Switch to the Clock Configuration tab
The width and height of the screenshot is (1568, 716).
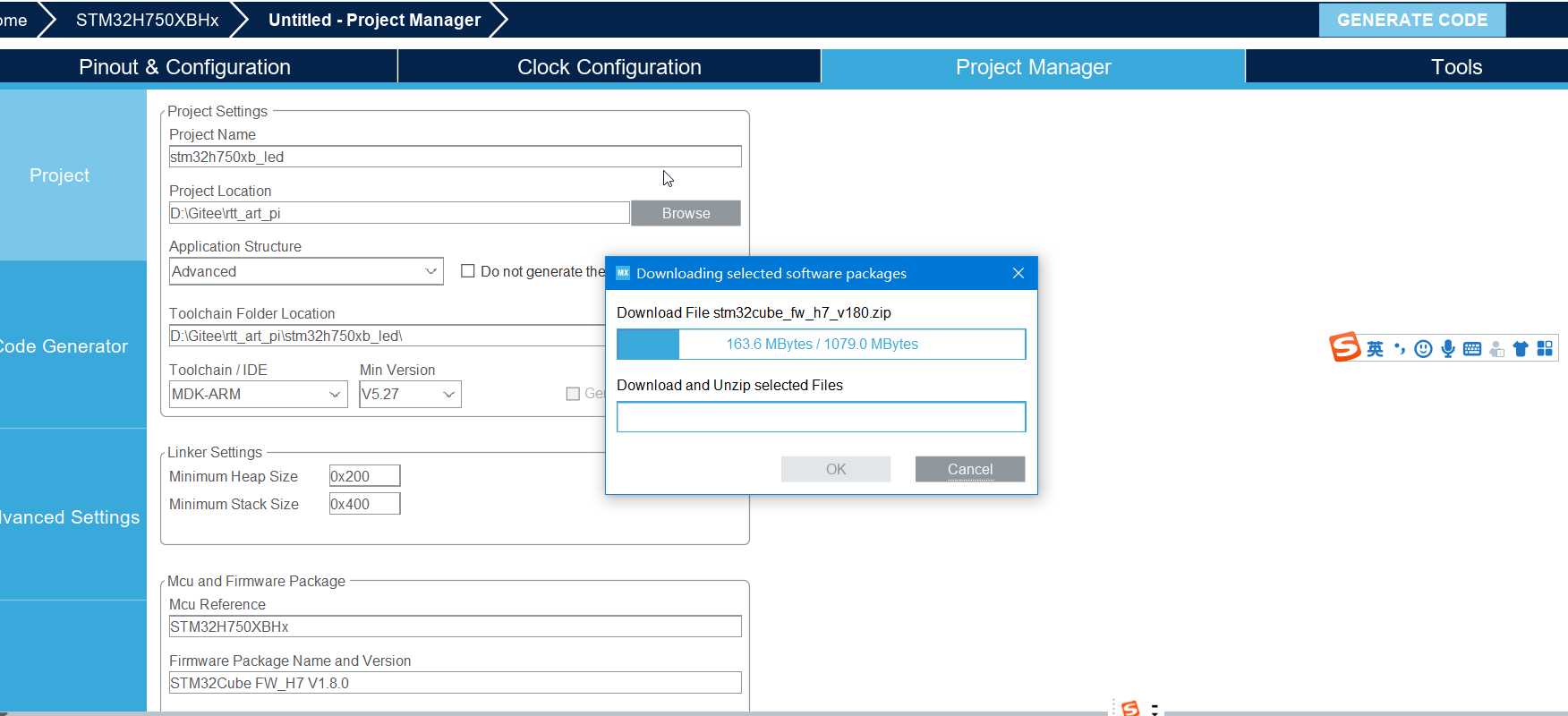(609, 67)
